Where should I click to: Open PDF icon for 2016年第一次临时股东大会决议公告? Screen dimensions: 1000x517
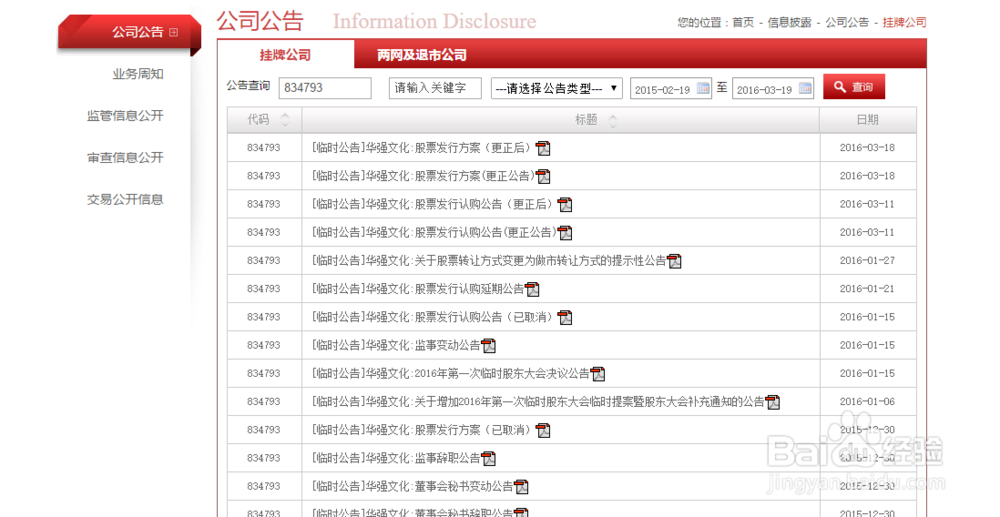(598, 374)
